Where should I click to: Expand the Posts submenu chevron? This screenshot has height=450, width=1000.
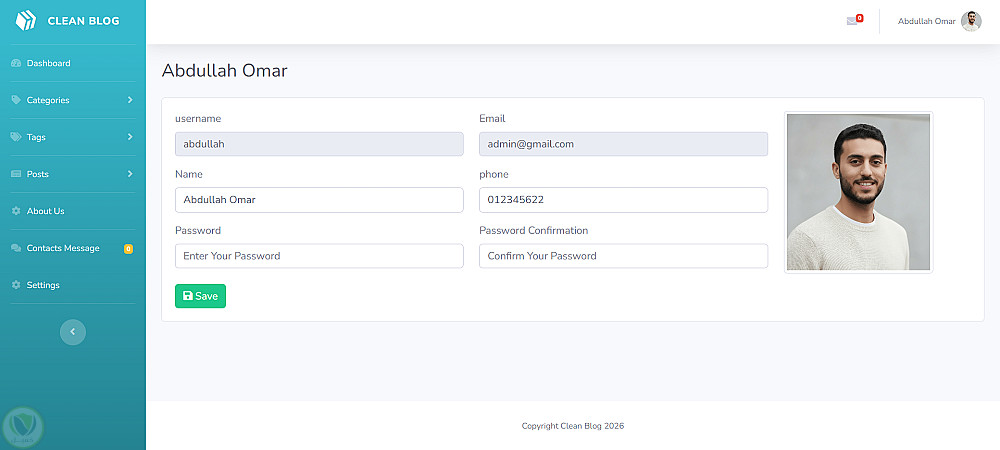130,174
